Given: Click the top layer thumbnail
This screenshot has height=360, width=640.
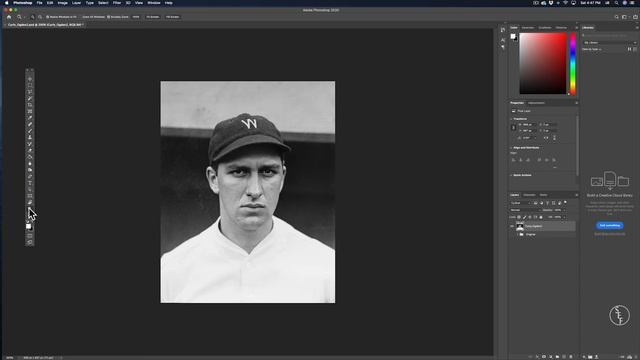Looking at the screenshot, I should click(520, 226).
